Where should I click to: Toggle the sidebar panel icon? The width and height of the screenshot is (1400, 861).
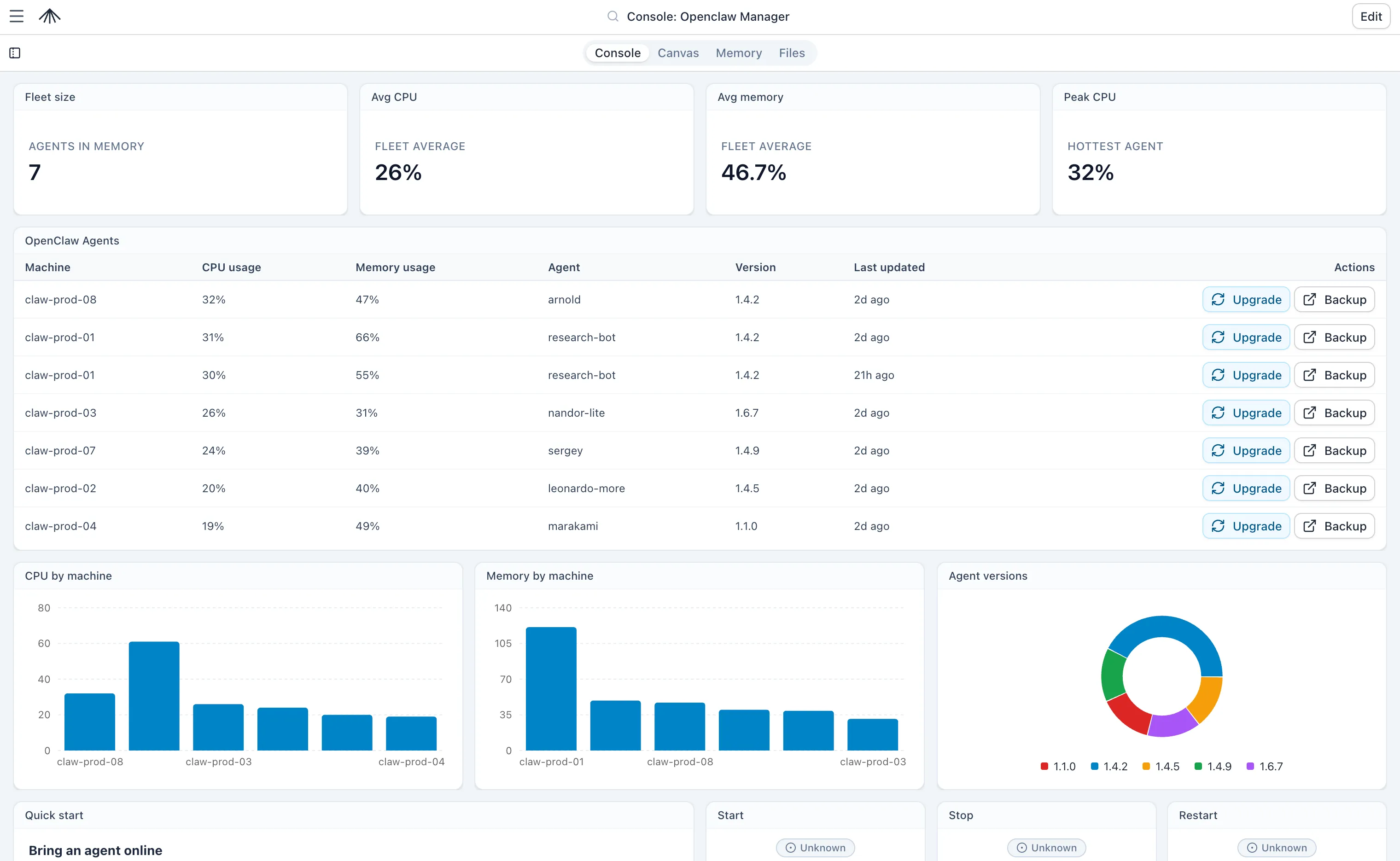point(15,53)
